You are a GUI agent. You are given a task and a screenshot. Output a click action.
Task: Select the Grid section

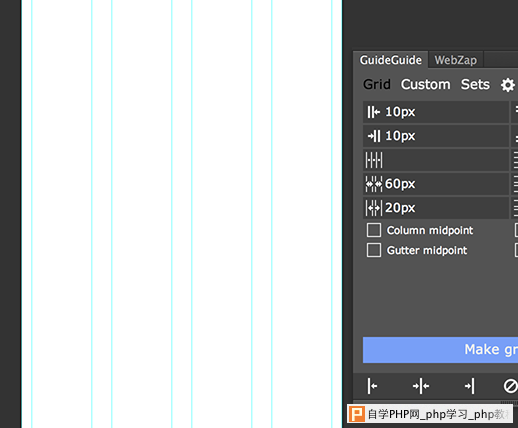[377, 85]
